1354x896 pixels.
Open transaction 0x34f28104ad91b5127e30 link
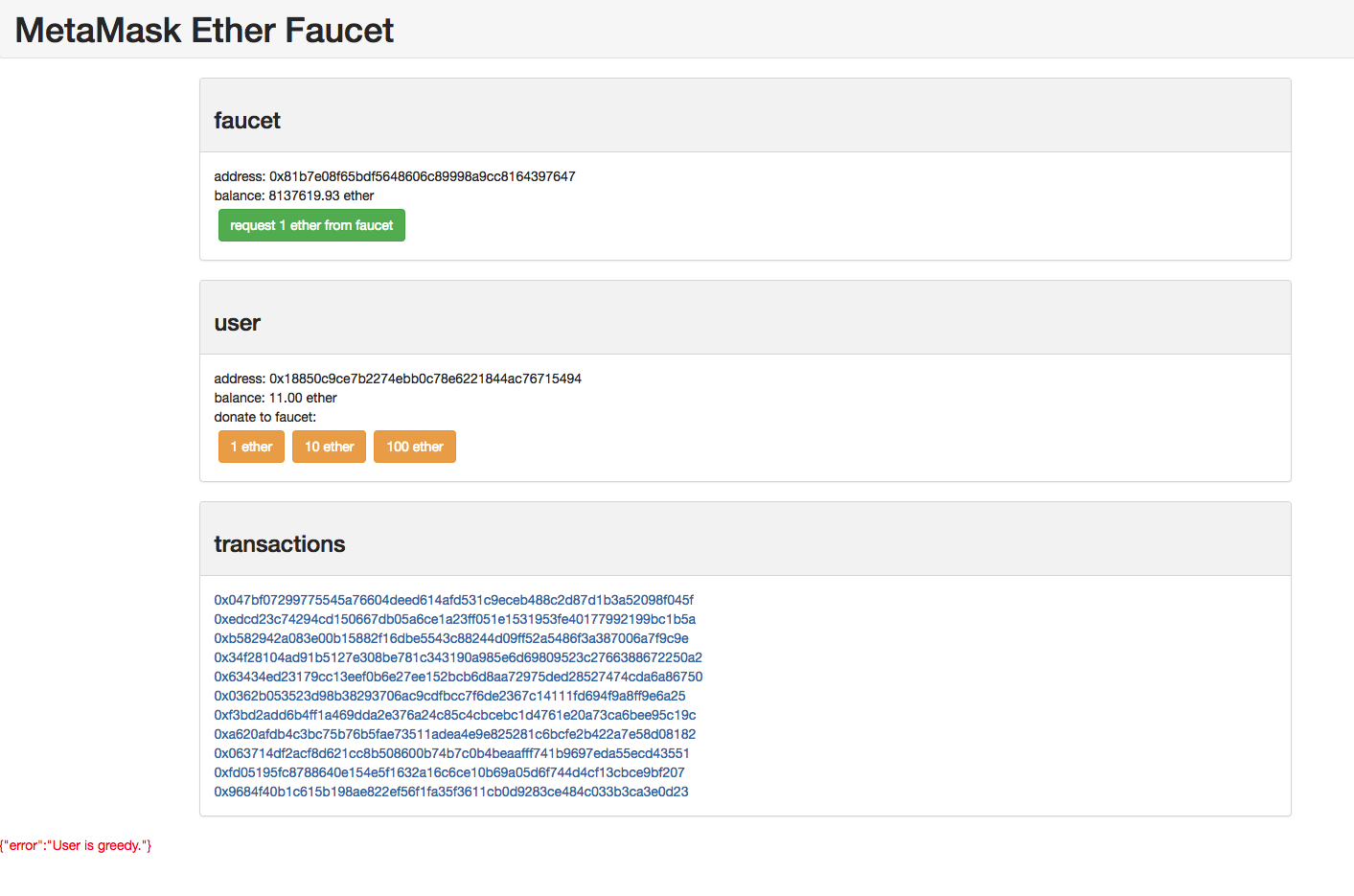coord(458,657)
